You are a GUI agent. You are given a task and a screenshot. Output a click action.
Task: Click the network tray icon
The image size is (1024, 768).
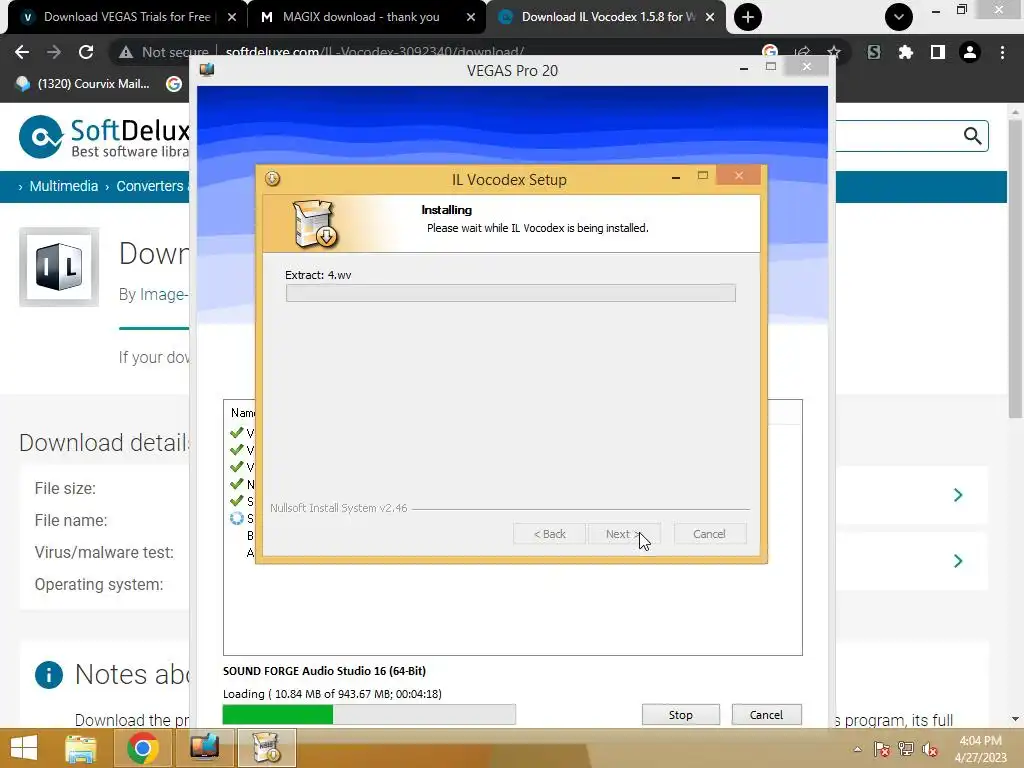(906, 749)
